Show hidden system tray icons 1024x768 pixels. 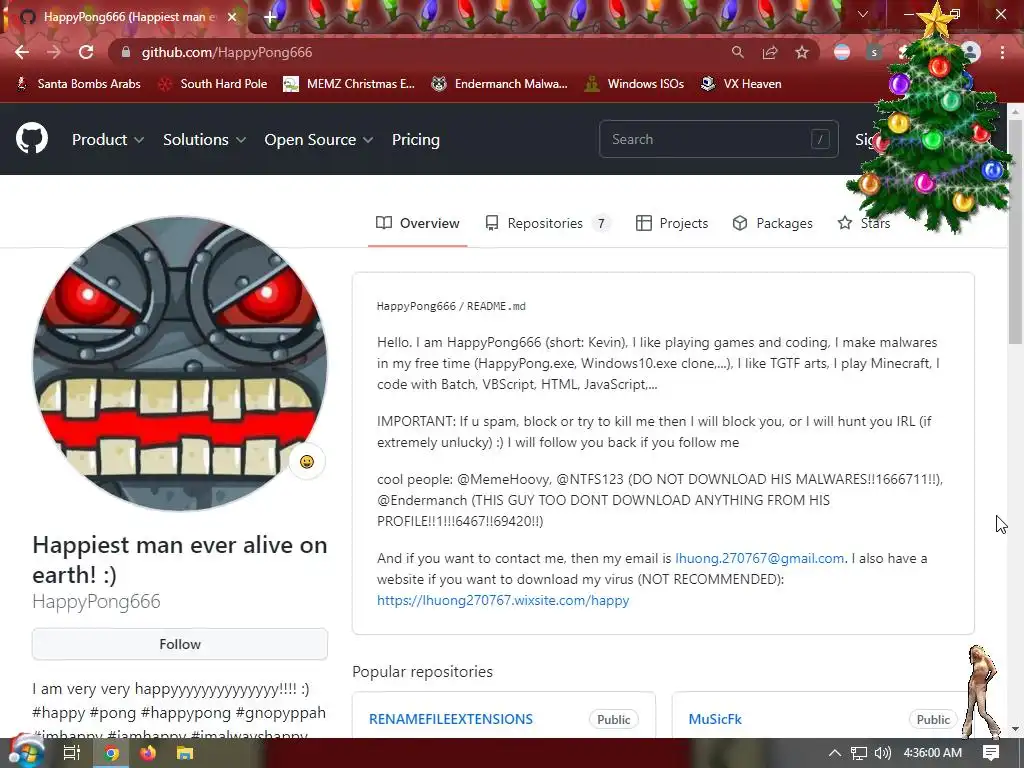835,753
